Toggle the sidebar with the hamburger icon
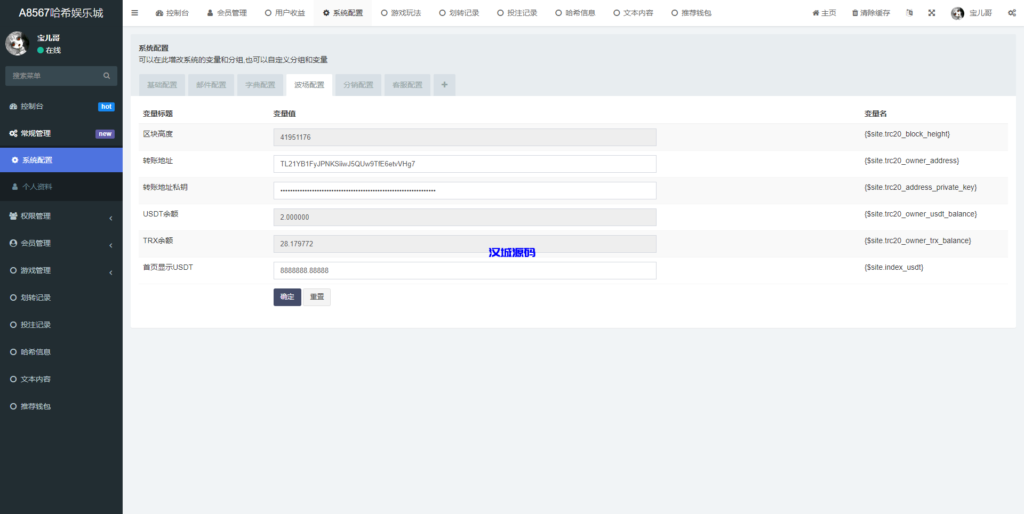 [135, 12]
